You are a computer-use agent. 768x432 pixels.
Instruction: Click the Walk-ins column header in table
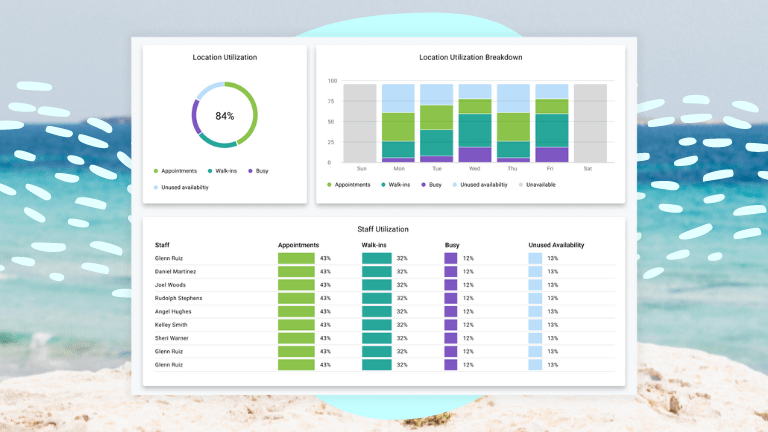pyautogui.click(x=375, y=245)
